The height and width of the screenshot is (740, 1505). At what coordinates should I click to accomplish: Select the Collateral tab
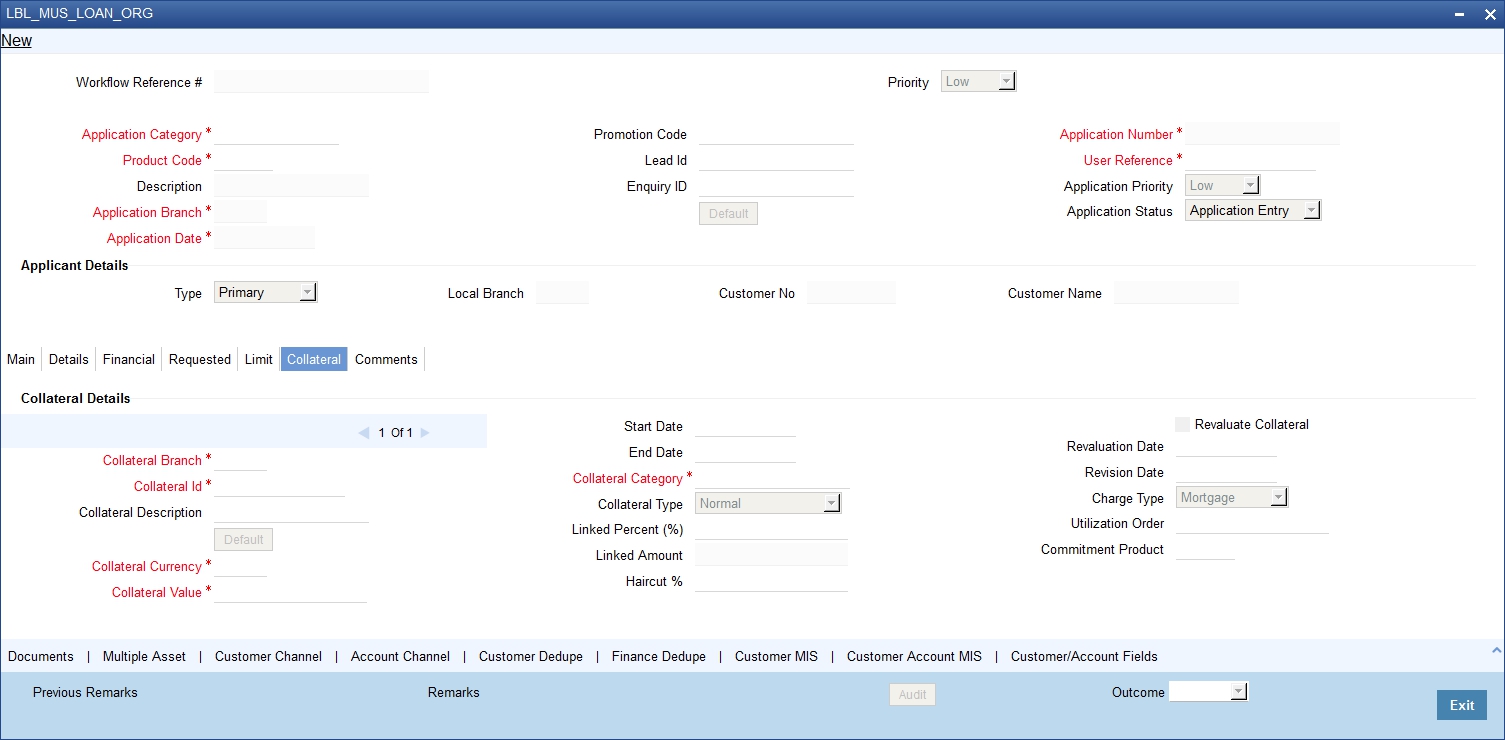pos(314,359)
